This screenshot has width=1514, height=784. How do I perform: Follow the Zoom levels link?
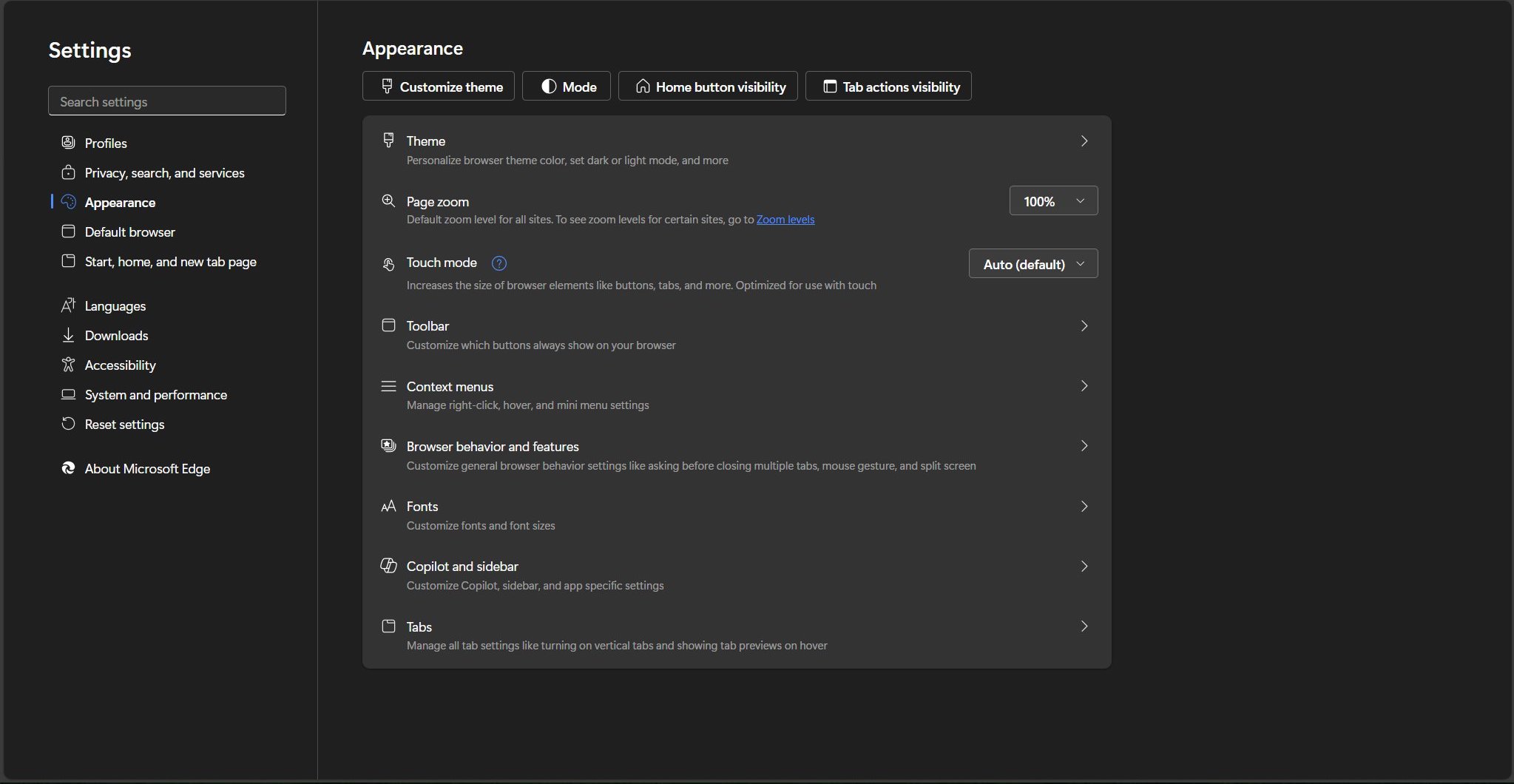tap(785, 219)
